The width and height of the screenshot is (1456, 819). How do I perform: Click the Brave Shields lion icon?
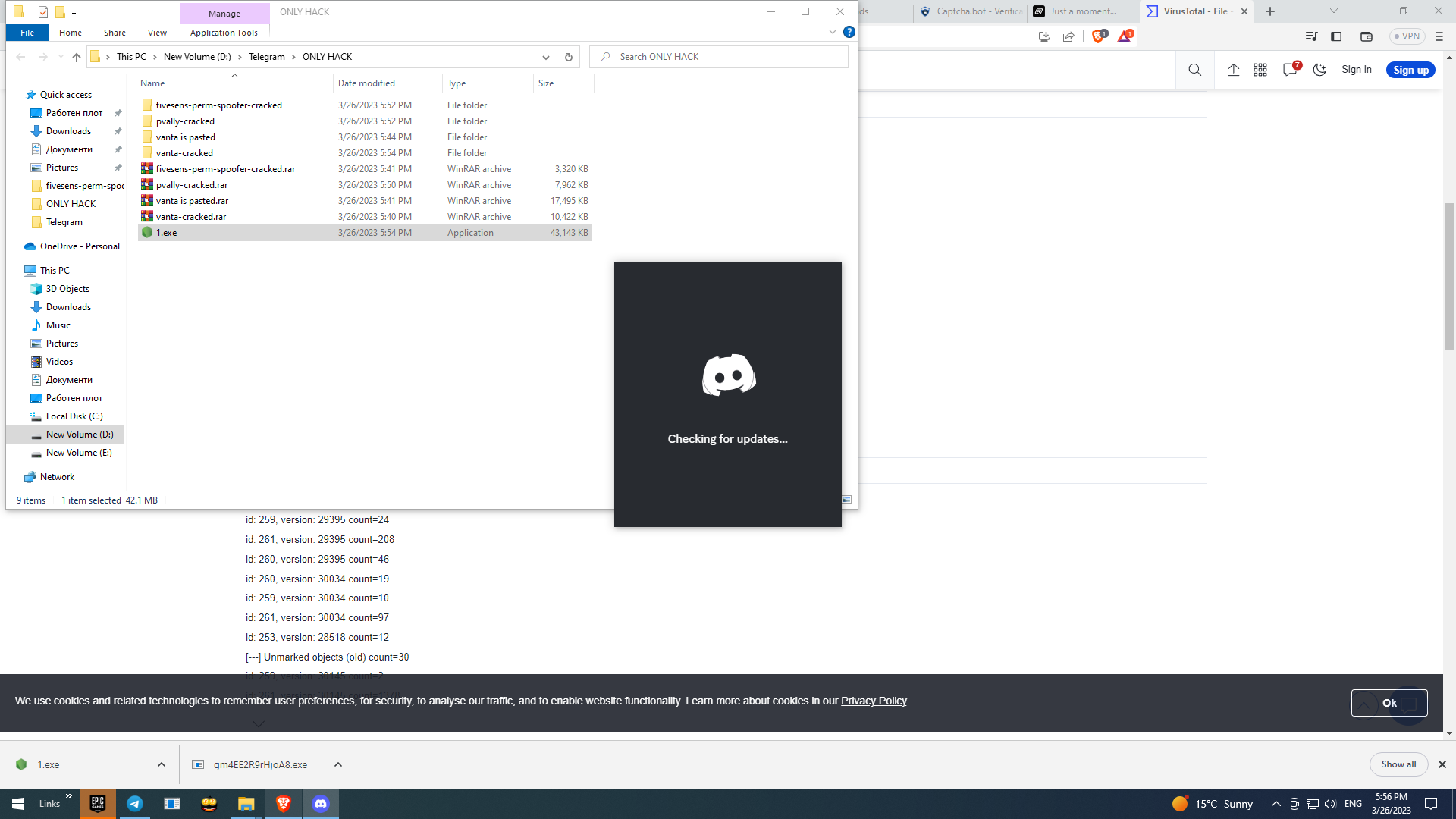[1097, 36]
